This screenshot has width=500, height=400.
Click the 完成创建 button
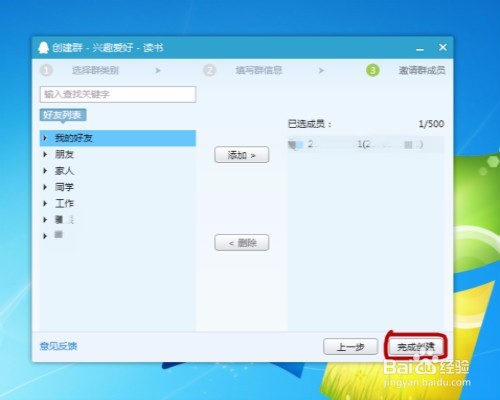pyautogui.click(x=416, y=347)
